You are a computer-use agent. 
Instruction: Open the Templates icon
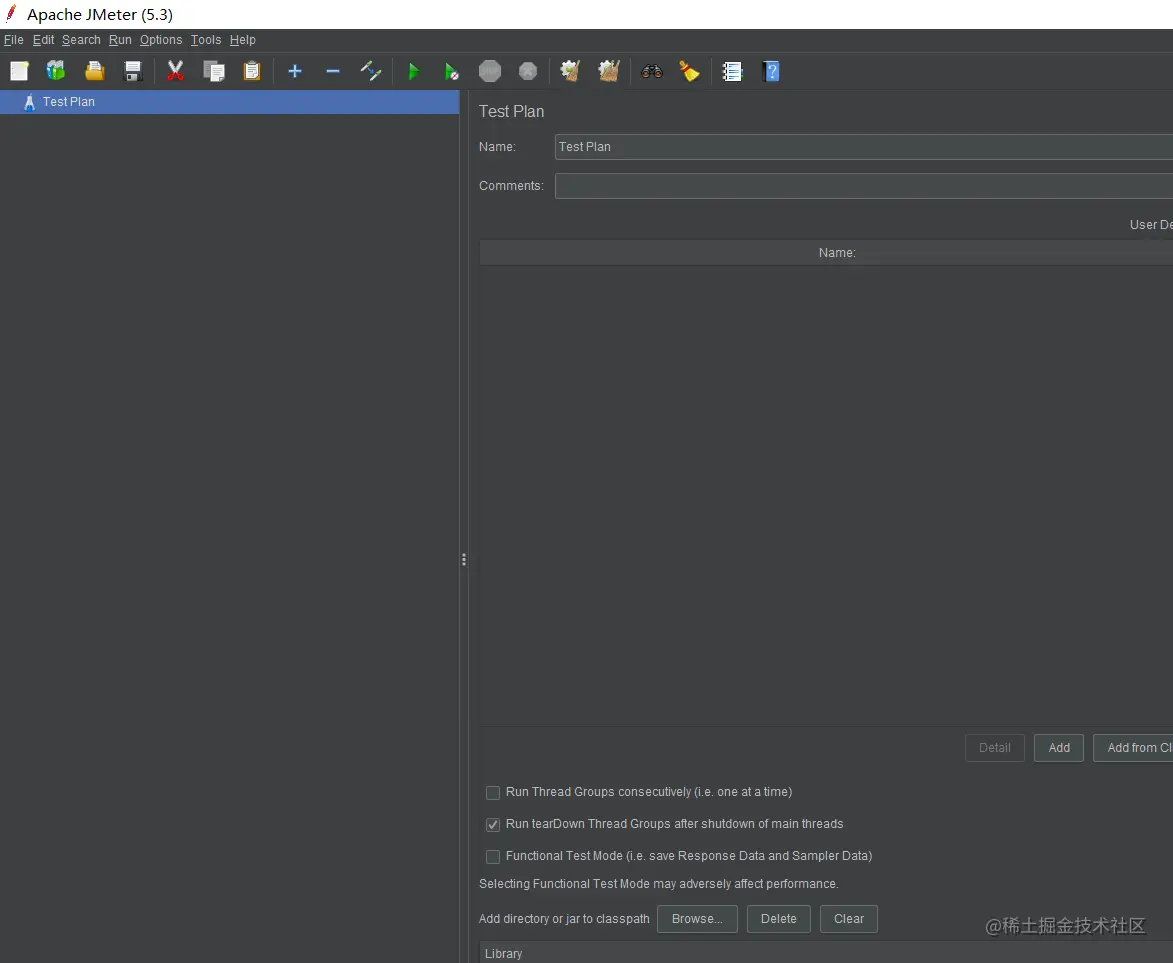56,71
